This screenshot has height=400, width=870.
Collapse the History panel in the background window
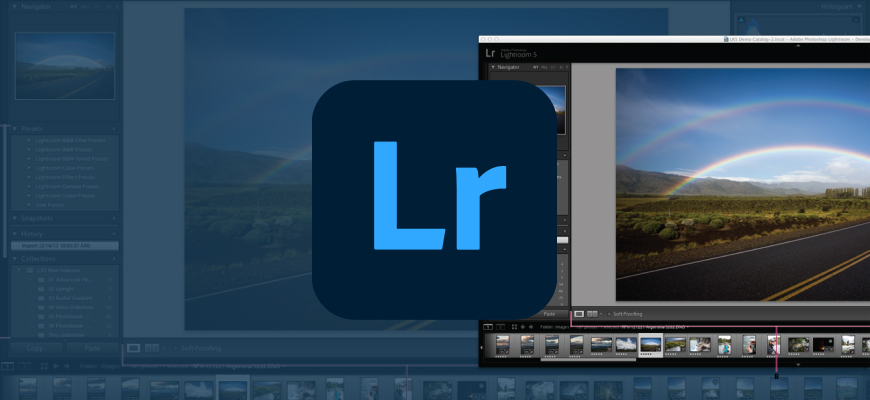tap(15, 234)
